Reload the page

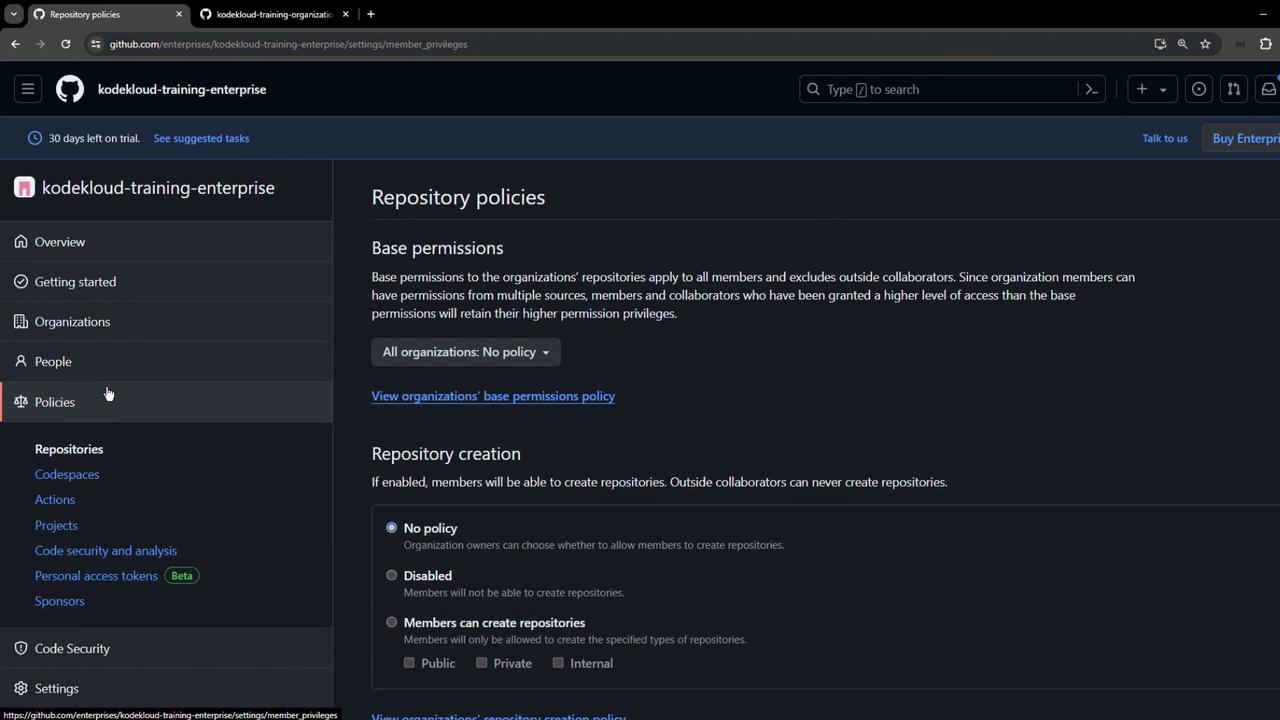point(66,44)
